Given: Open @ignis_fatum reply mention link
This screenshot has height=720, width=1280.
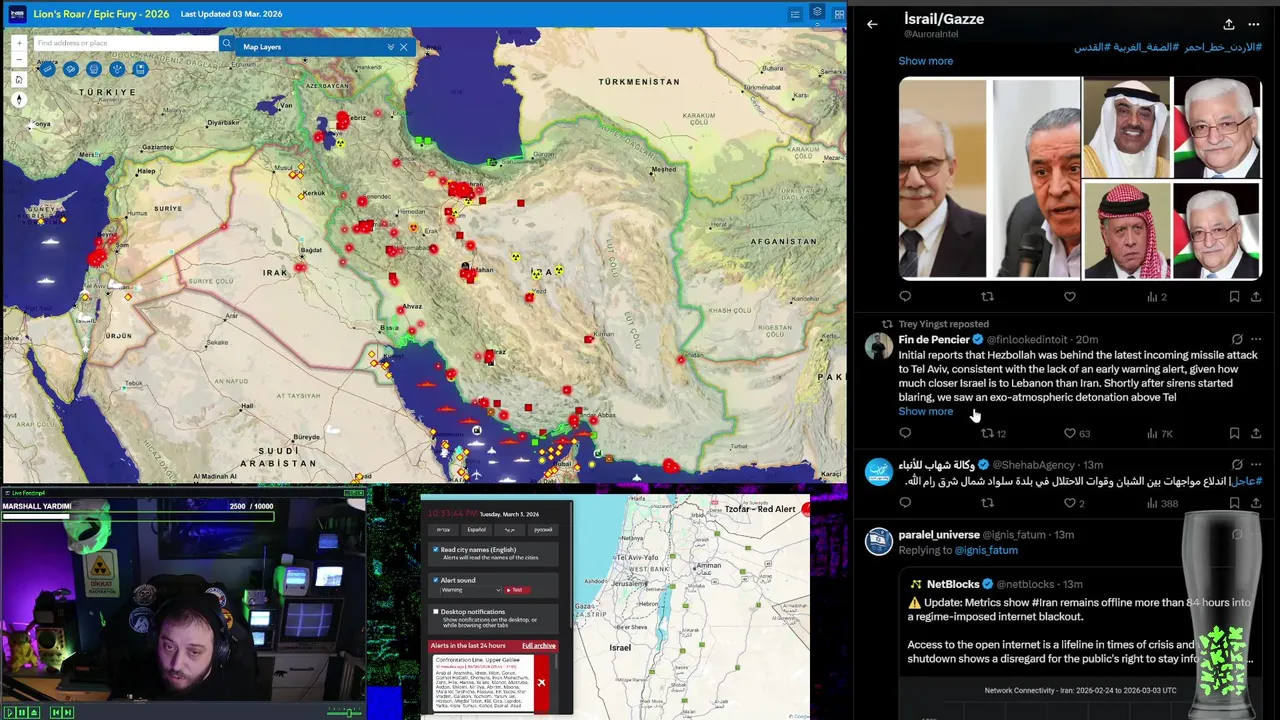Looking at the screenshot, I should (x=986, y=550).
